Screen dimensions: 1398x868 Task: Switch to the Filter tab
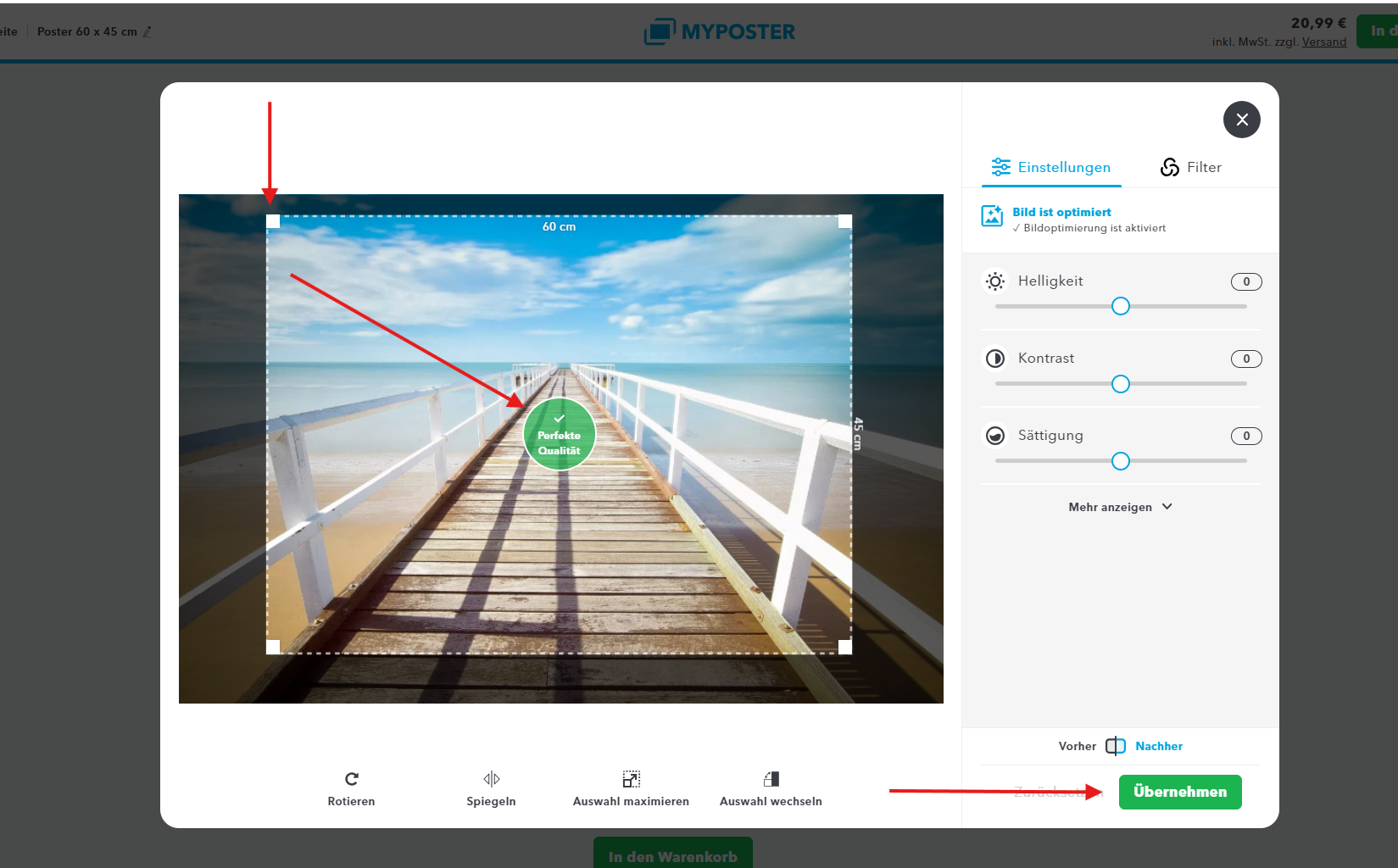[1191, 167]
